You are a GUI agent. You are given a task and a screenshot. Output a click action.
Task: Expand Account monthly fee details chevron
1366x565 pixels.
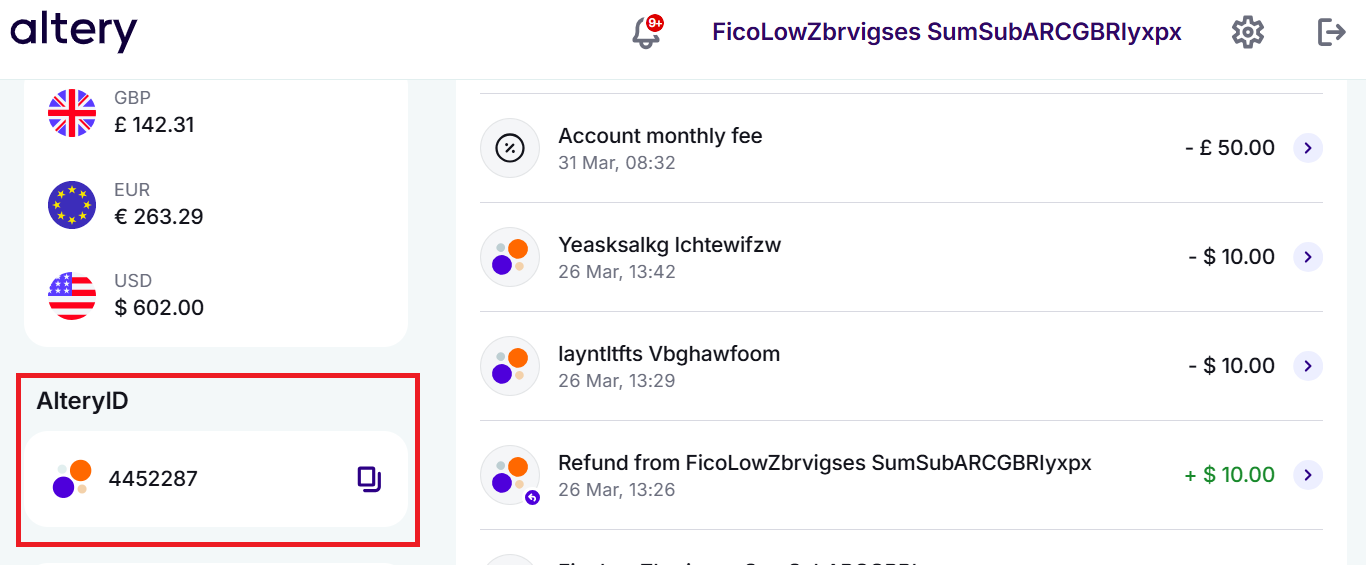1308,149
